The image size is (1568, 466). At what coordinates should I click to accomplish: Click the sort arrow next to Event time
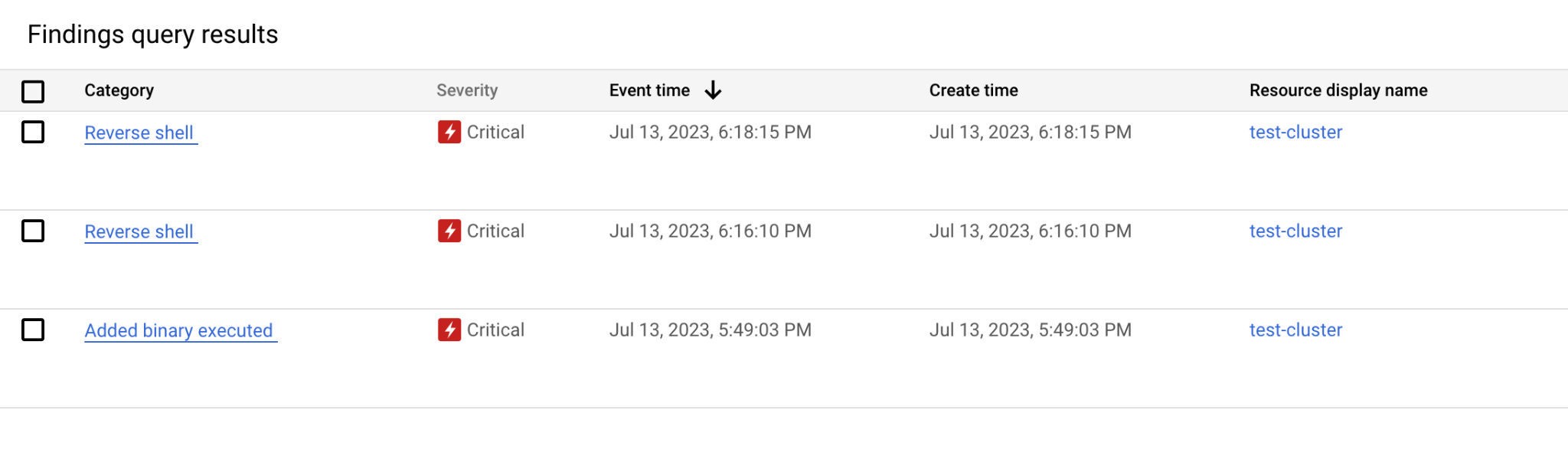tap(713, 90)
